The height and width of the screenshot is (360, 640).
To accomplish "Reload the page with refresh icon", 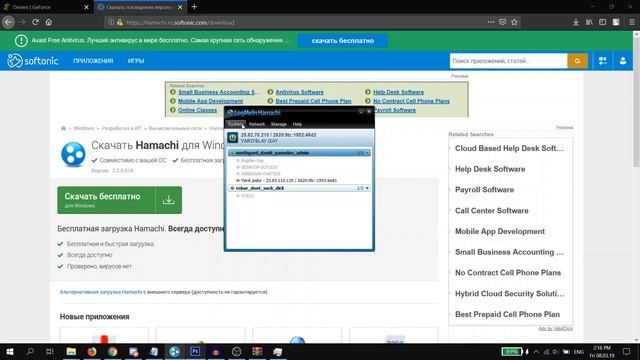I will tap(36, 22).
